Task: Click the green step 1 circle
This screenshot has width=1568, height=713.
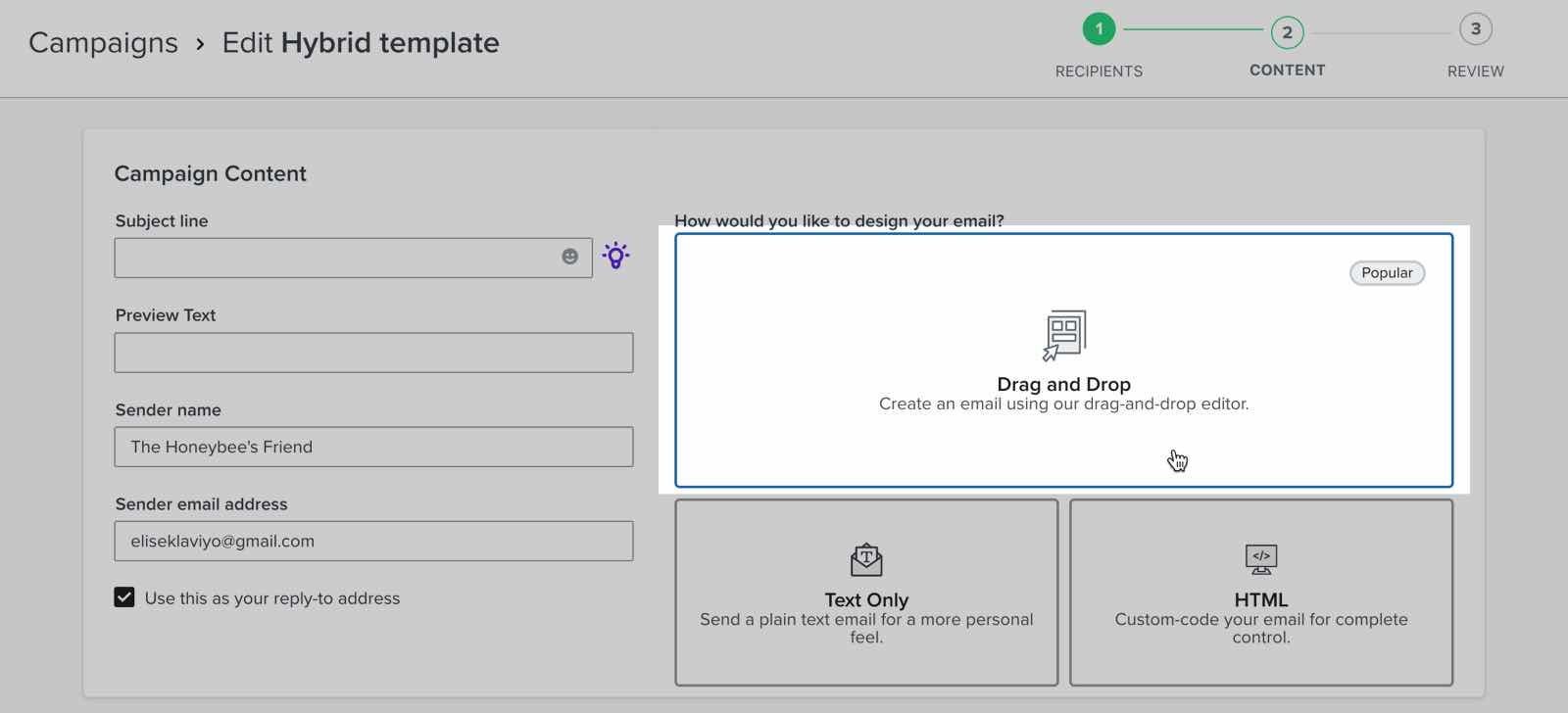Action: click(1099, 29)
